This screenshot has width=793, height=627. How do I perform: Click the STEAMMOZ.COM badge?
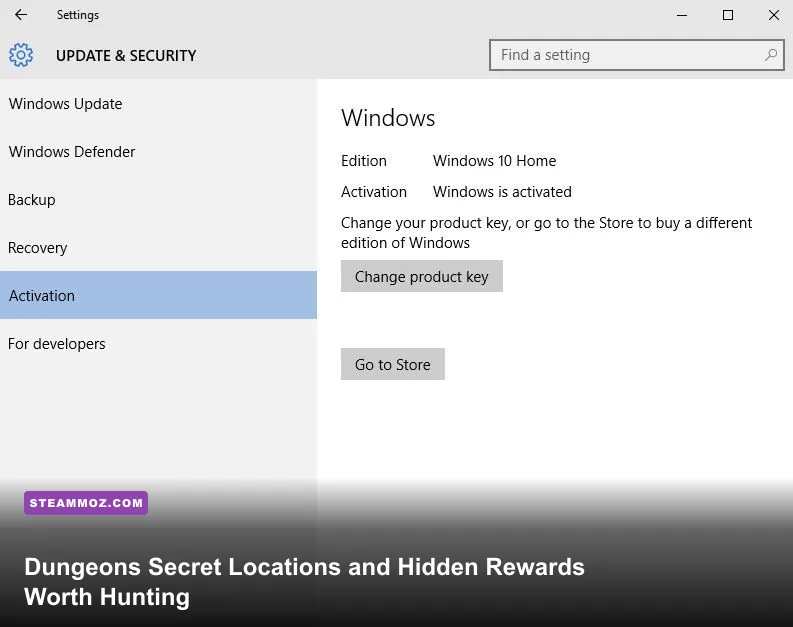(86, 503)
